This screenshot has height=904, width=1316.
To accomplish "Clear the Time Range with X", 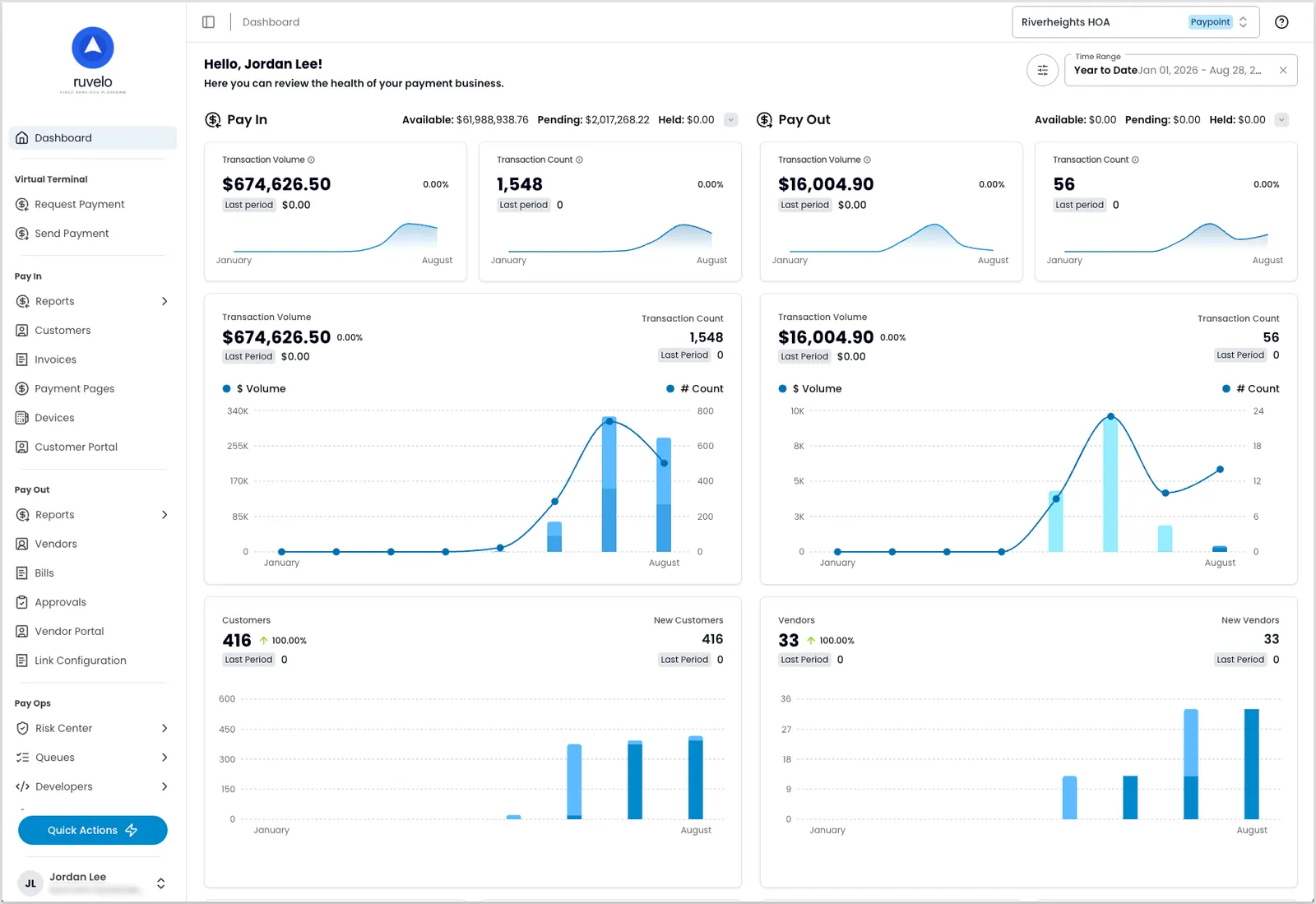I will click(x=1283, y=70).
